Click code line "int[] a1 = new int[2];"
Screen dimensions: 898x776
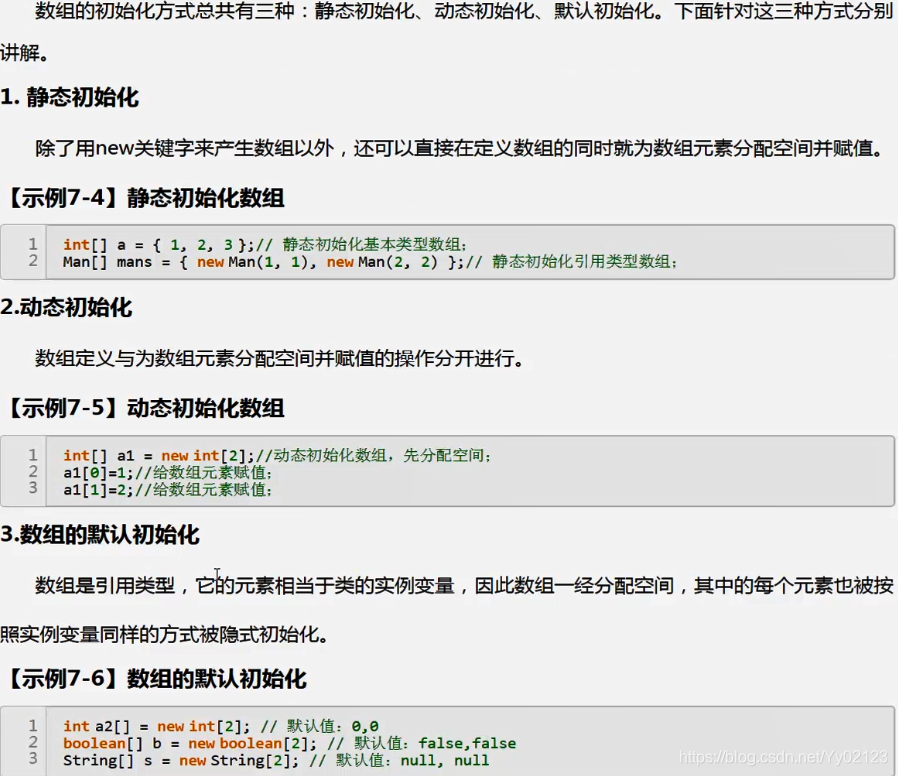pos(159,456)
